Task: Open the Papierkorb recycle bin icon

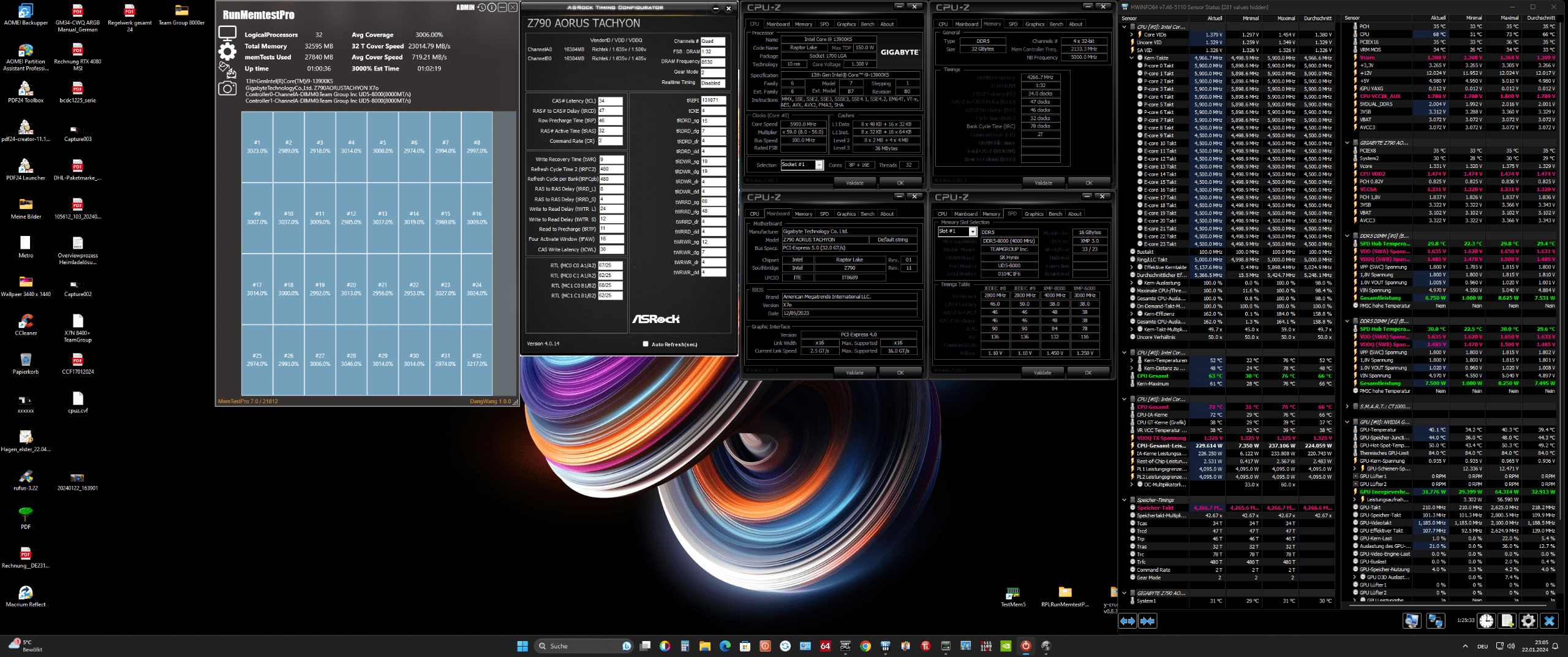Action: click(26, 363)
